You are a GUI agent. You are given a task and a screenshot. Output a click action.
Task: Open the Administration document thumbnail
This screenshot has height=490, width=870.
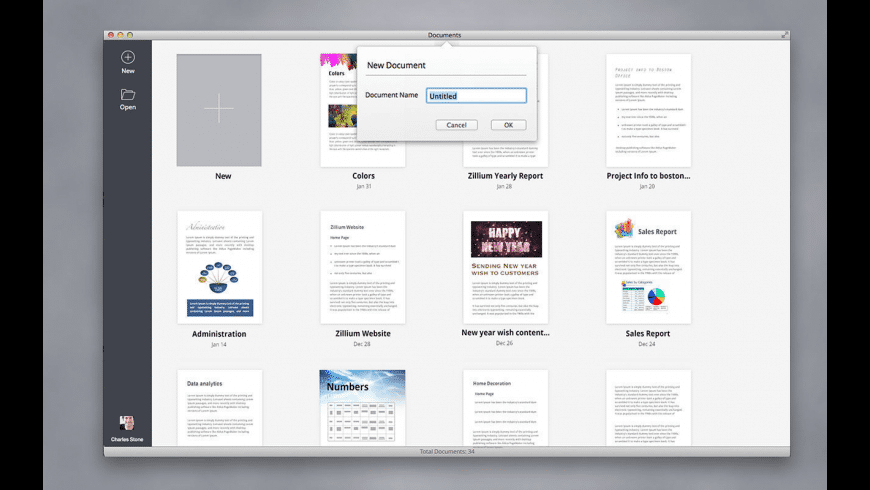pos(220,267)
